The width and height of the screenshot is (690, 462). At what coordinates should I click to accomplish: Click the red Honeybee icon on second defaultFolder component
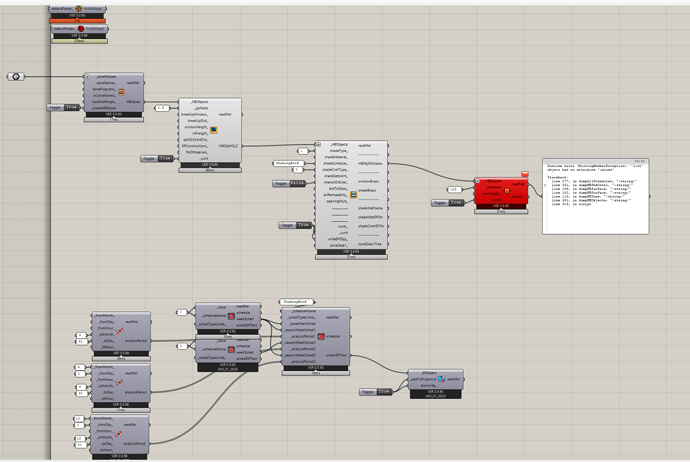coord(81,29)
